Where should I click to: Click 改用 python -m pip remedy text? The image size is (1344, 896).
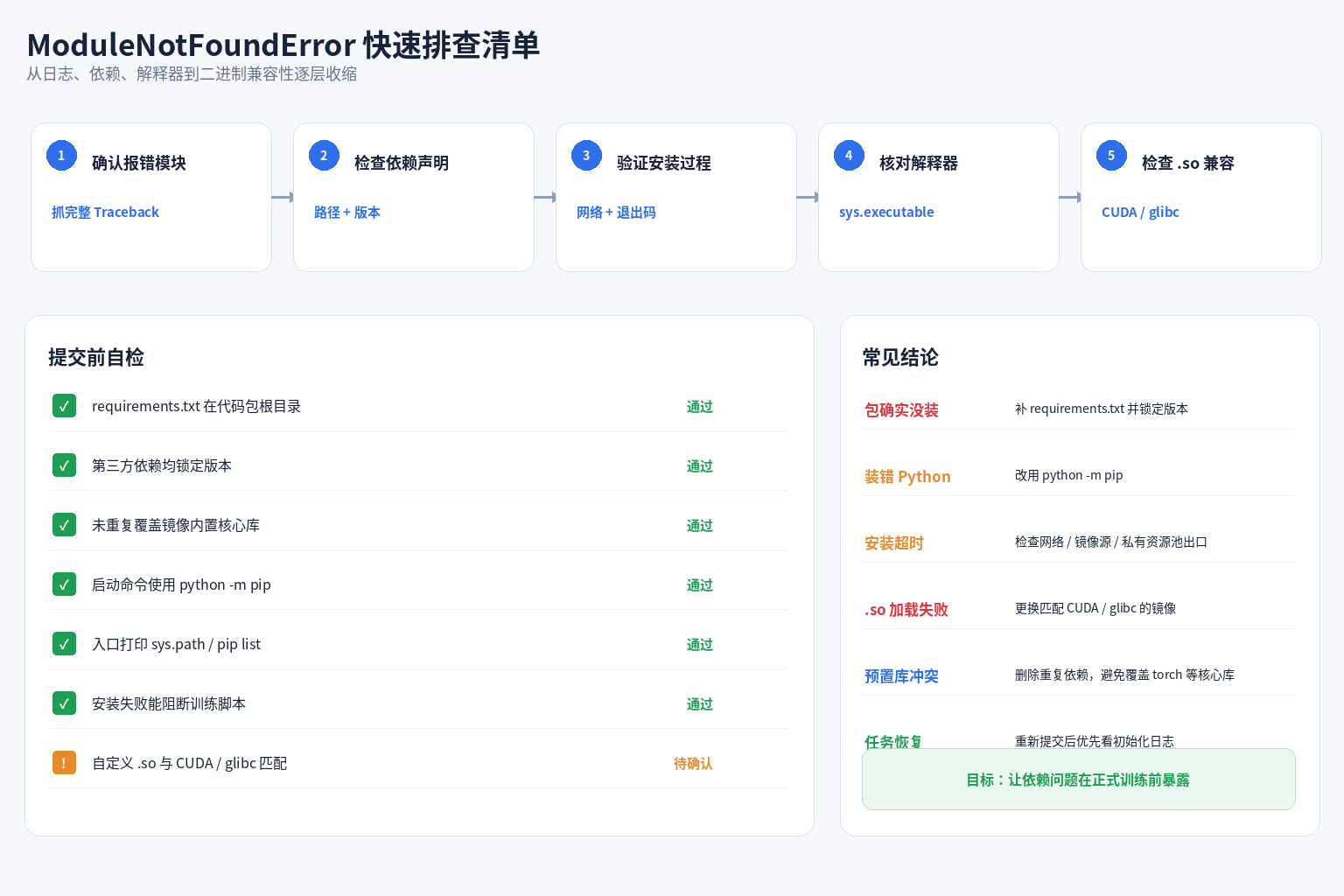(x=1069, y=475)
